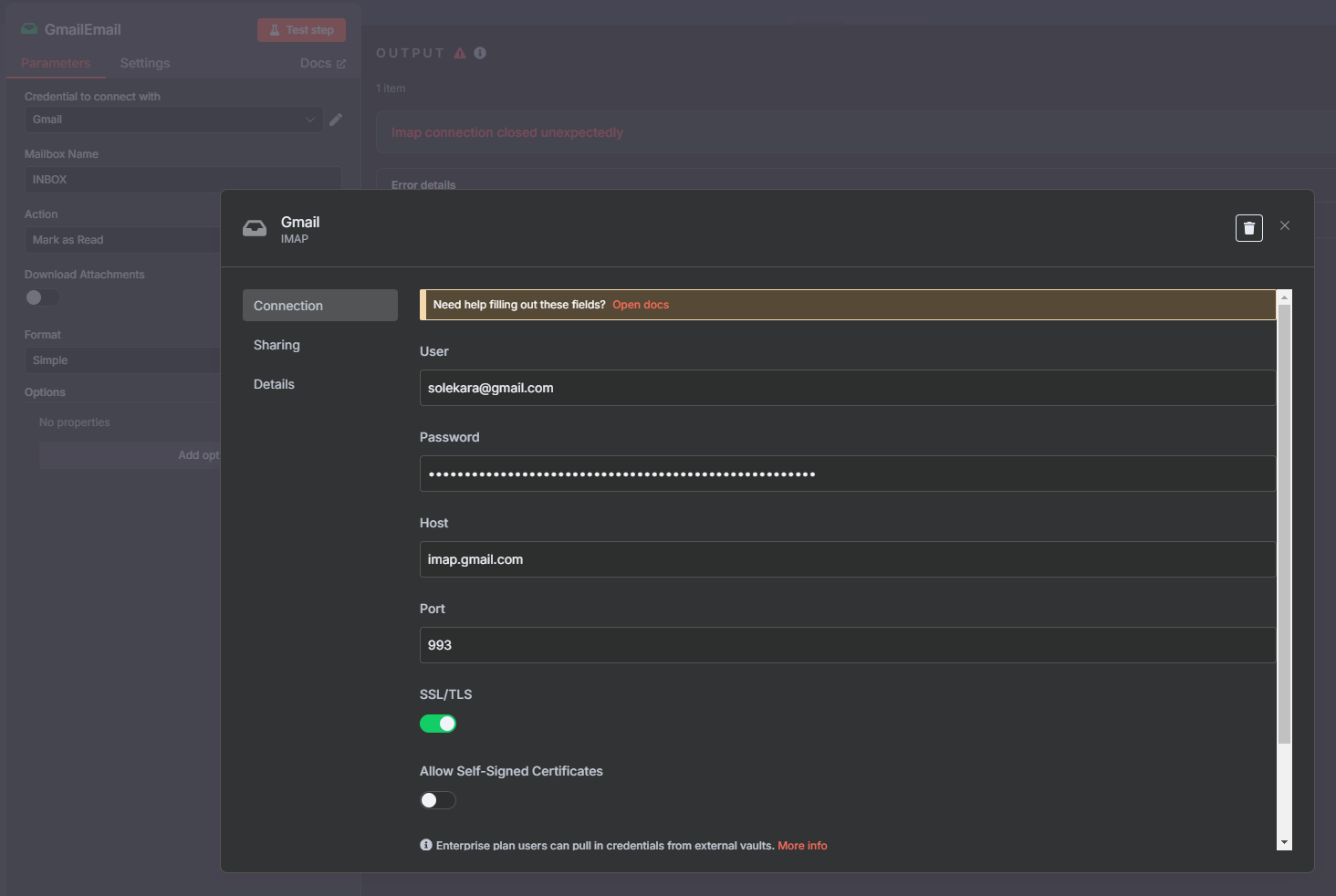Click the dialog scrollbar down arrow
Screen dimensions: 1336x896
point(1285,843)
